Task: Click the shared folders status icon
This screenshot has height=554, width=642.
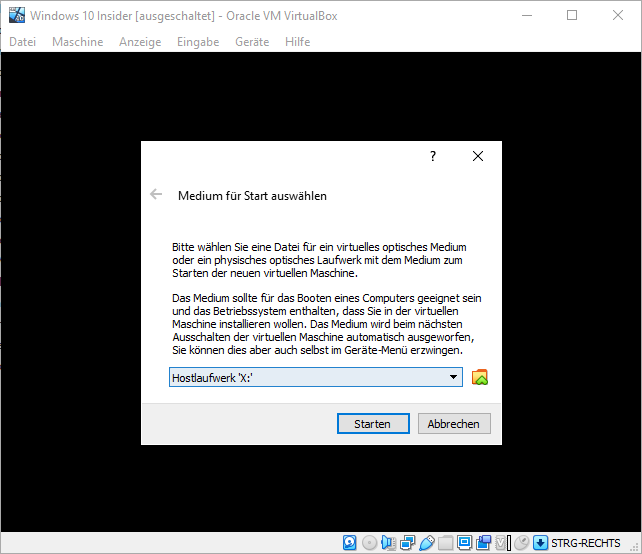Action: 445,543
